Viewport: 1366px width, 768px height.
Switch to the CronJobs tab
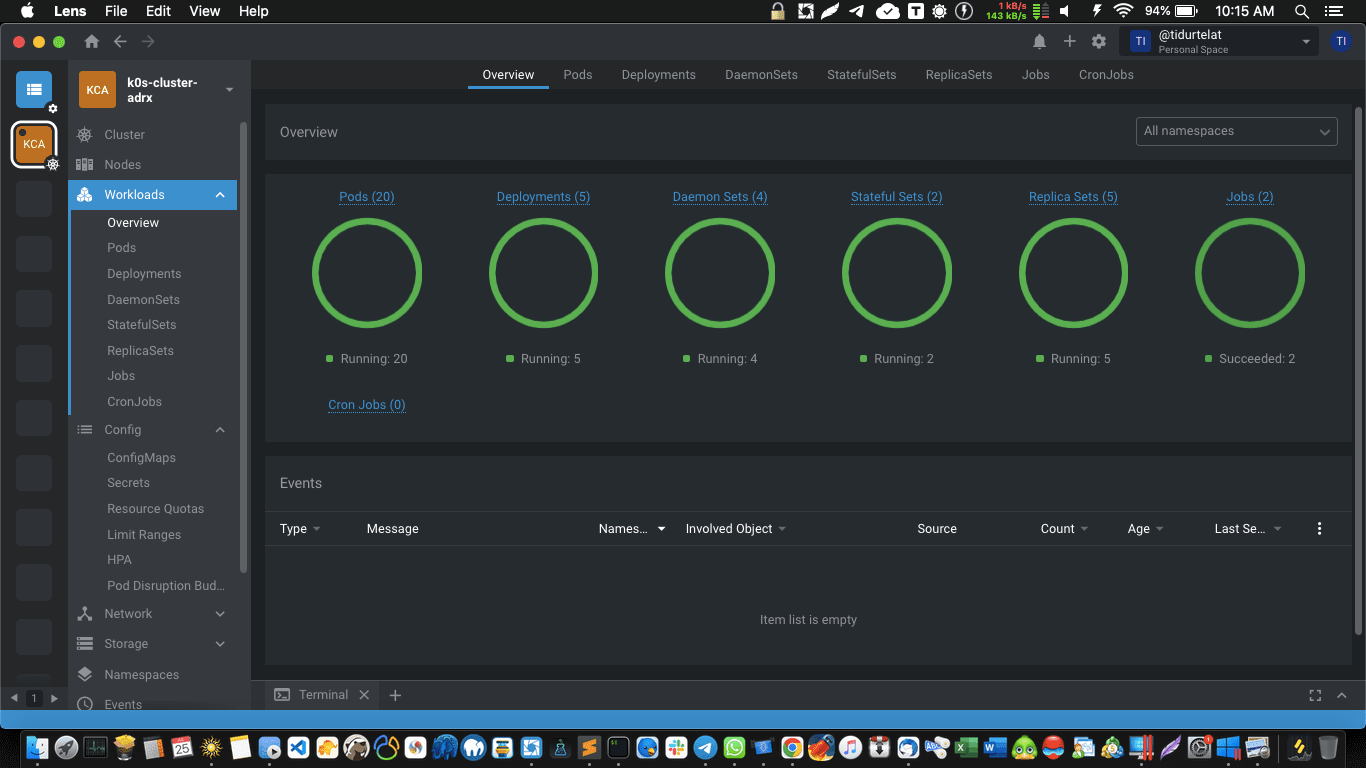[1106, 75]
